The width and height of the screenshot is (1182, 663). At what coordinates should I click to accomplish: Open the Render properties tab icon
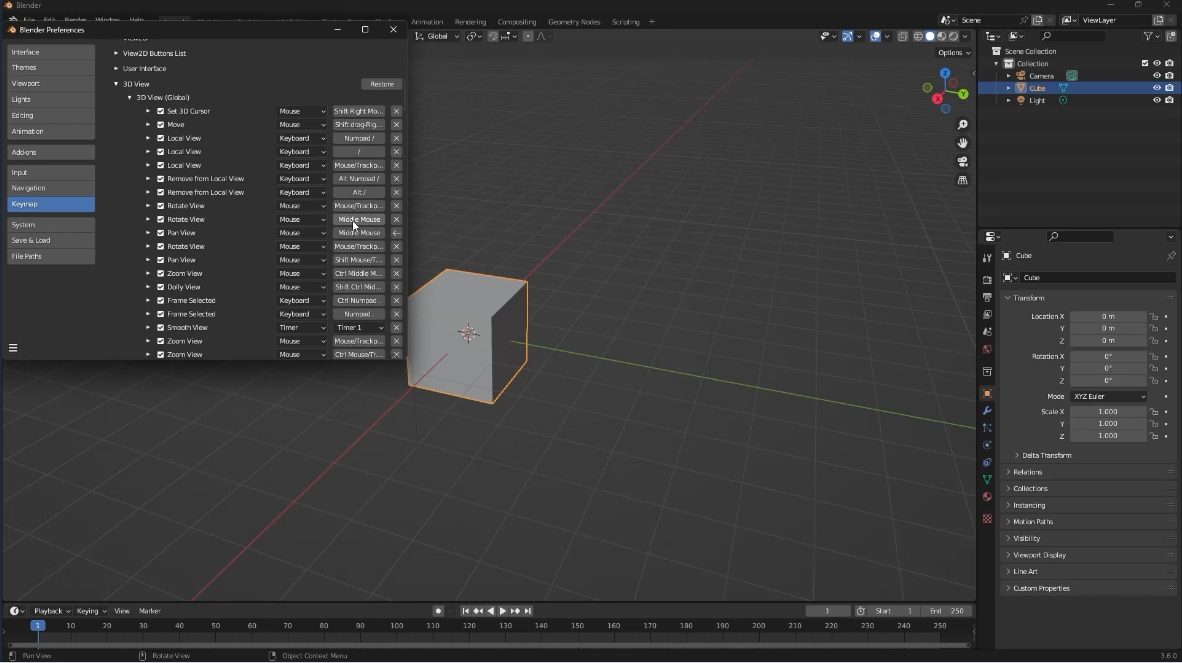(x=987, y=280)
